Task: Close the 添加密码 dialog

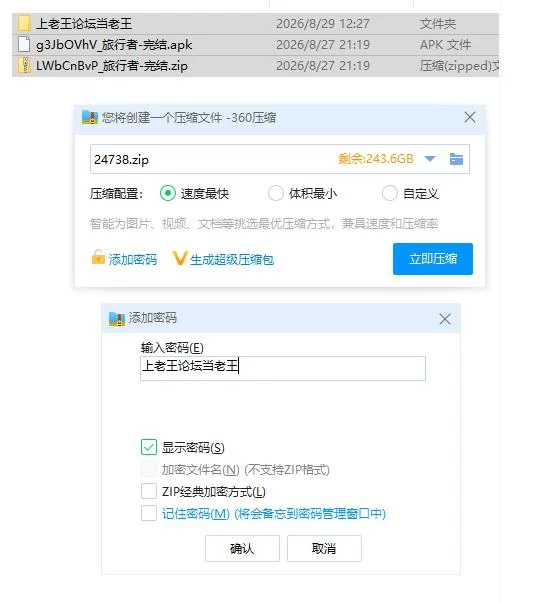Action: click(445, 319)
